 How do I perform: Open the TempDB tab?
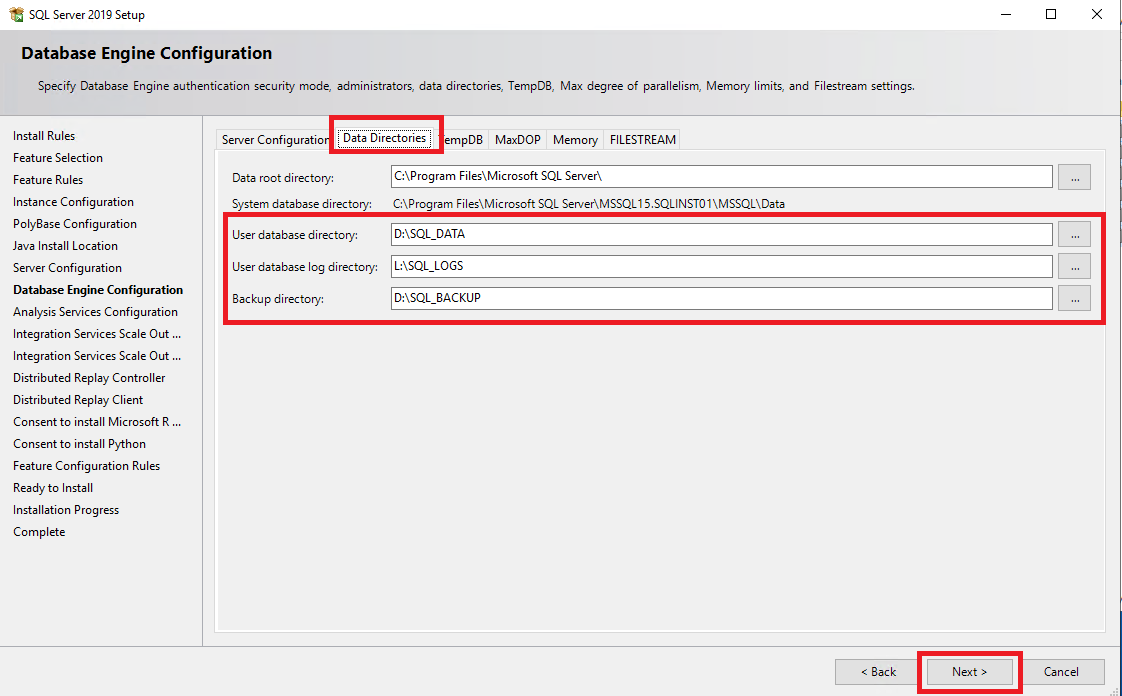click(x=462, y=139)
